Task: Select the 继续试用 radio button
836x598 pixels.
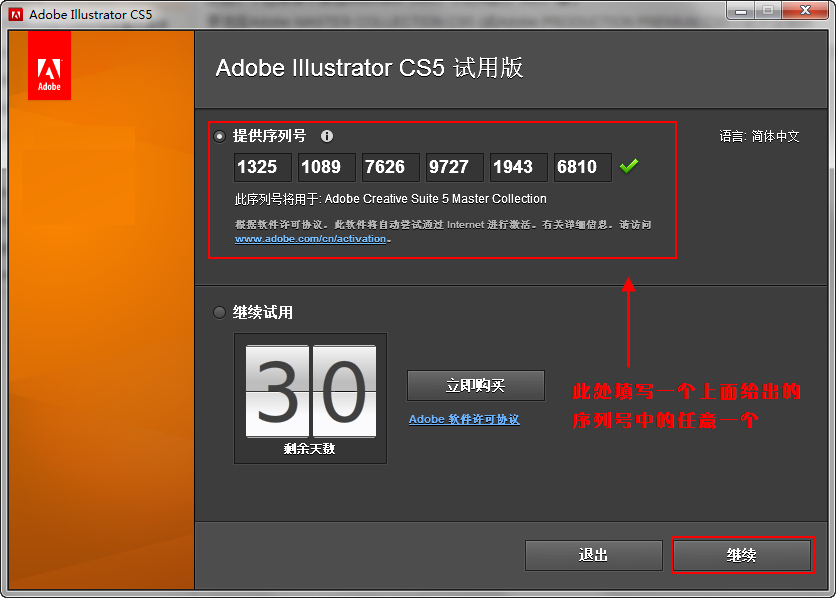Action: [219, 312]
